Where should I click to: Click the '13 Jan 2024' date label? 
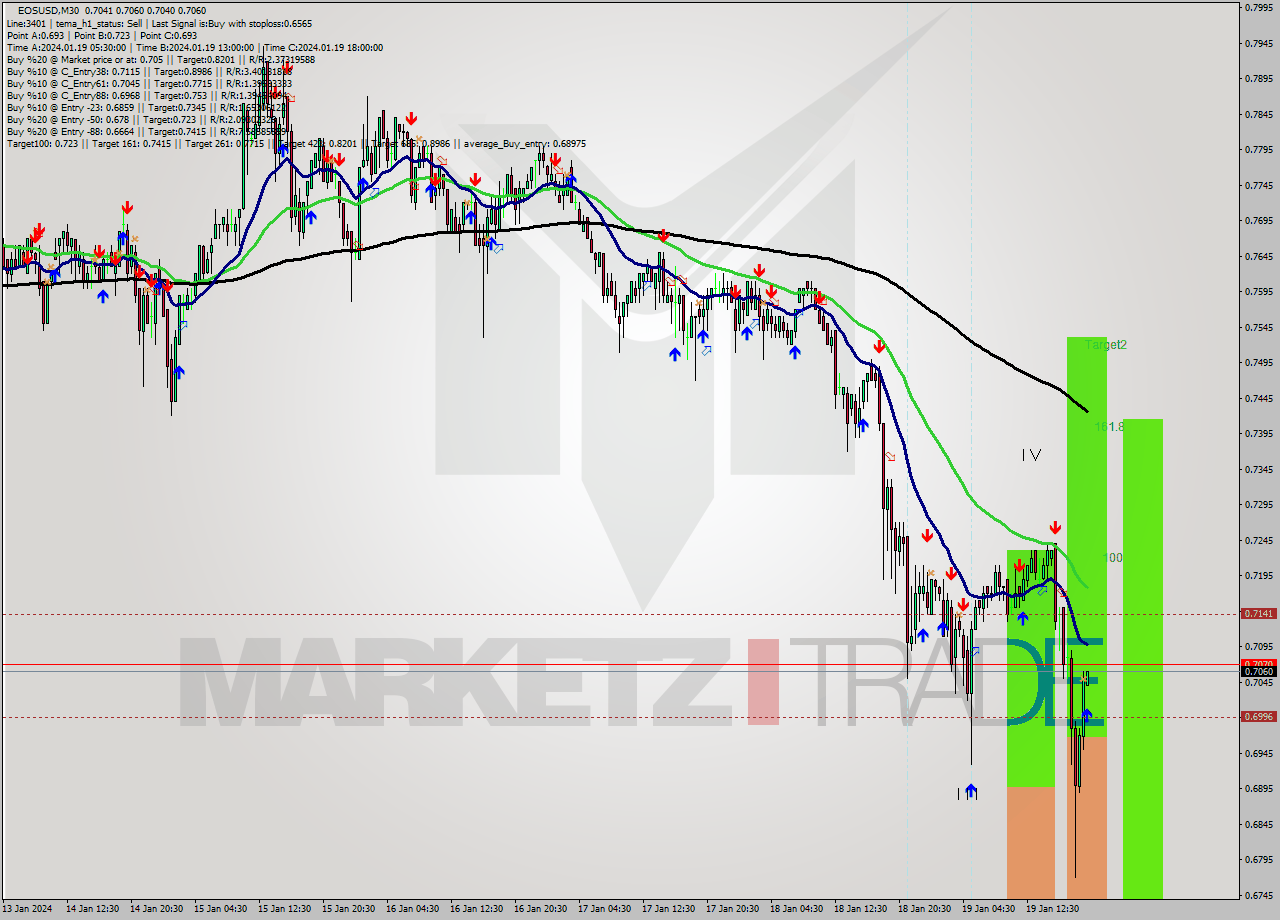(x=27, y=909)
